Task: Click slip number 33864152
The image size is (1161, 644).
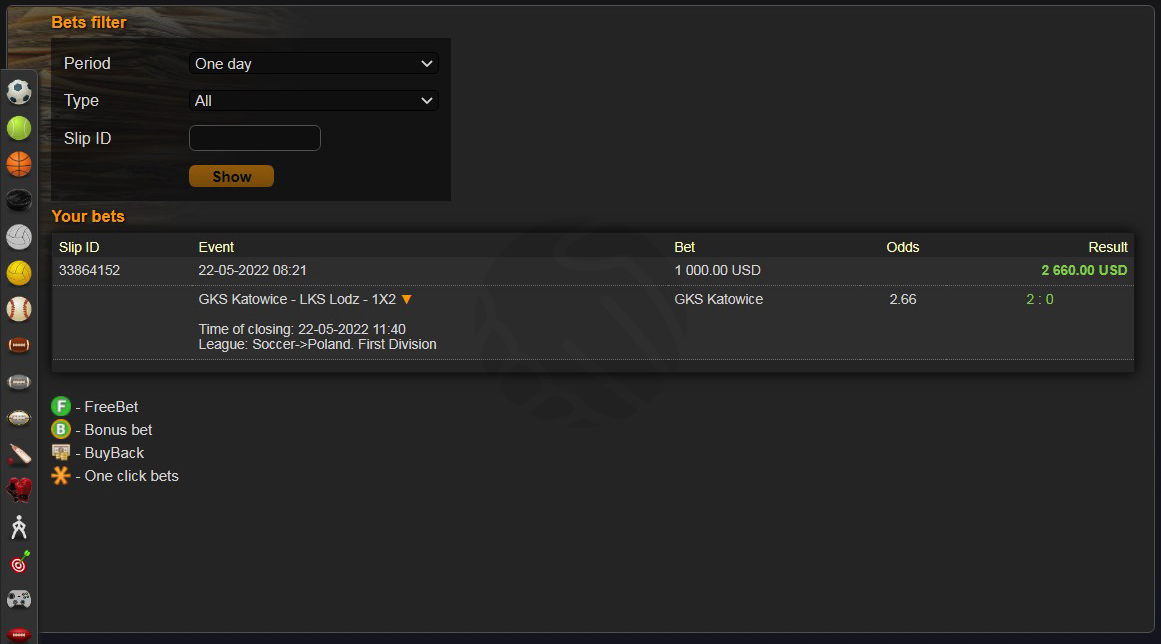Action: tap(90, 270)
